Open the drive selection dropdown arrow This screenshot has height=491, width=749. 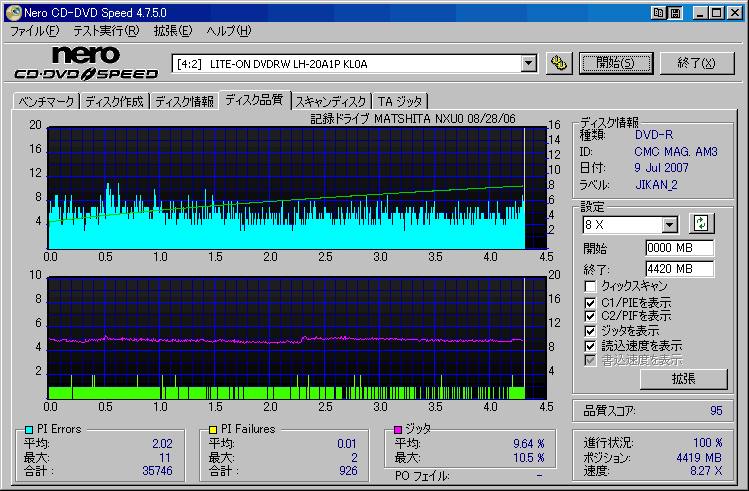[528, 63]
